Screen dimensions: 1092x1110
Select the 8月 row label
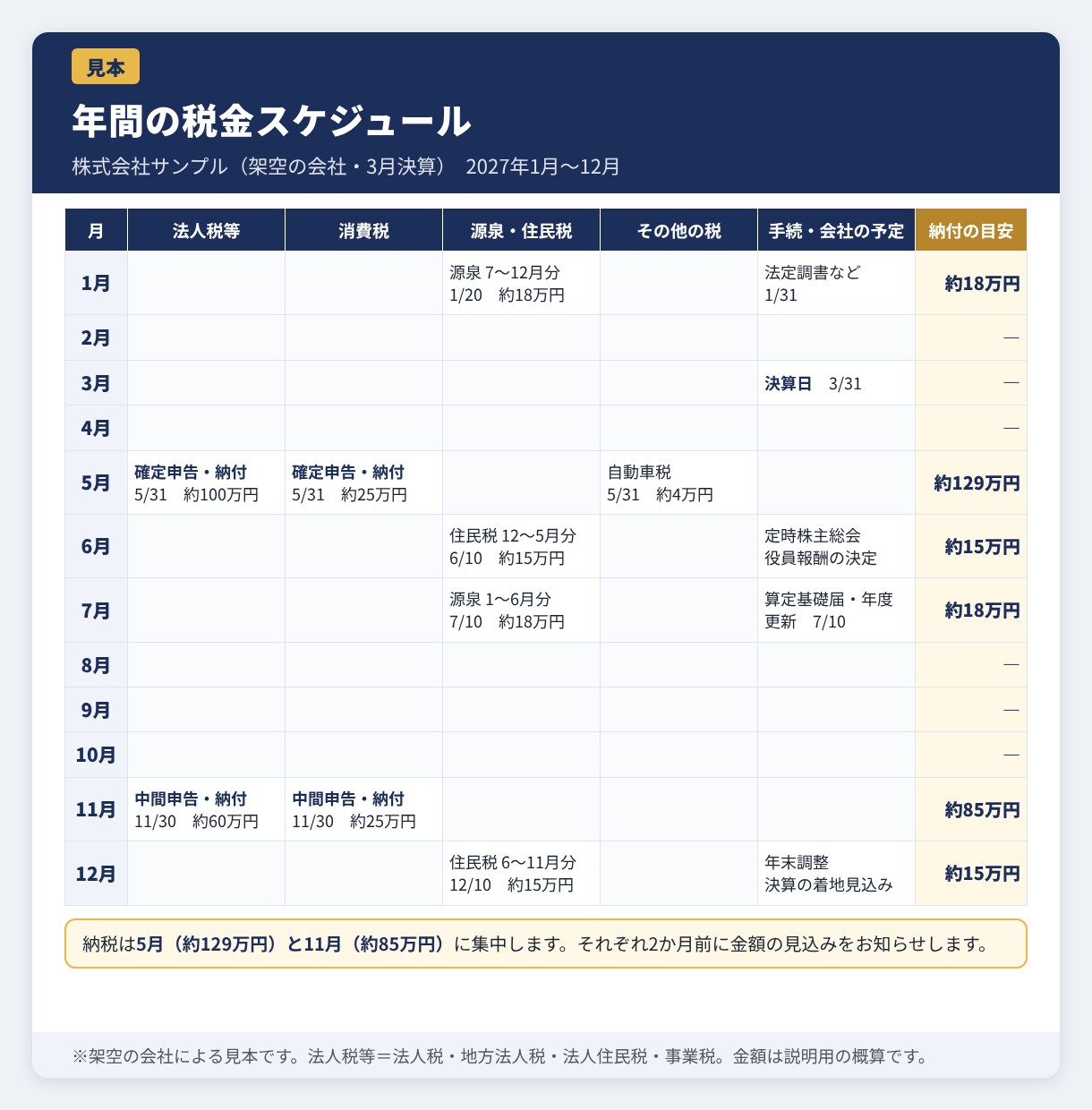click(x=96, y=665)
